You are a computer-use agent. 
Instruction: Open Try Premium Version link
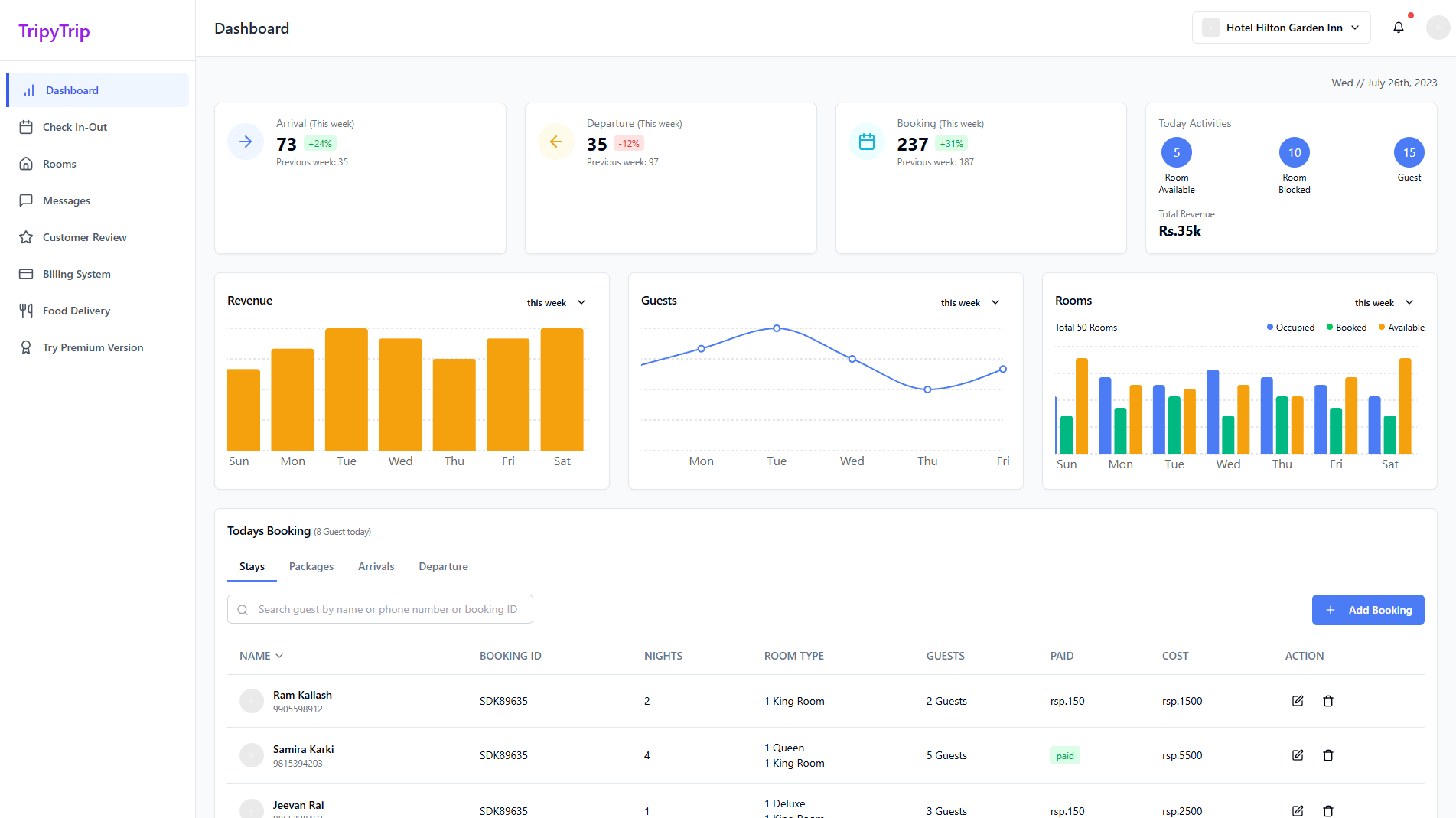(x=93, y=347)
